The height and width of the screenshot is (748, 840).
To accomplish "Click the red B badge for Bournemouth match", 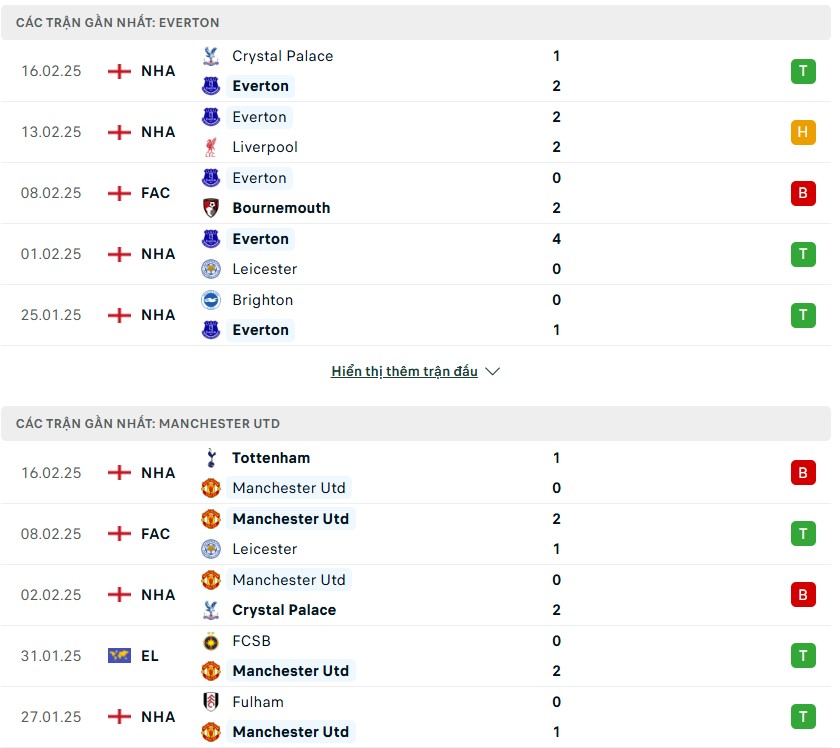I will click(803, 193).
